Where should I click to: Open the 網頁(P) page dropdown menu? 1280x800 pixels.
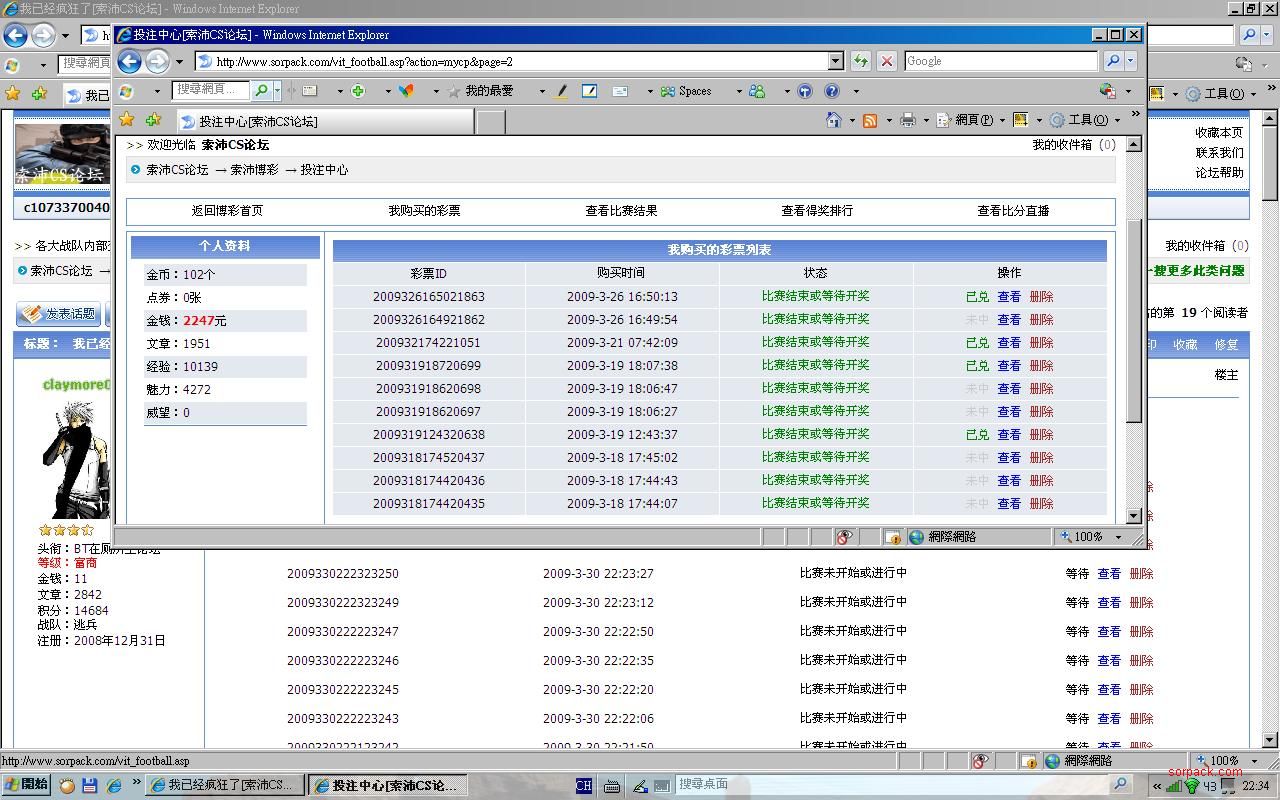(x=967, y=120)
